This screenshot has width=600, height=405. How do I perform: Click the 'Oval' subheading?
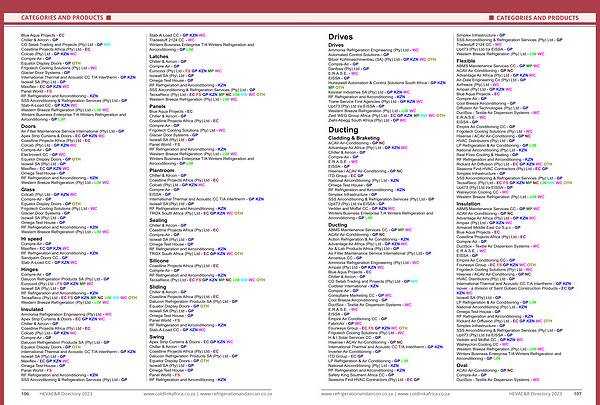[x=462, y=366]
